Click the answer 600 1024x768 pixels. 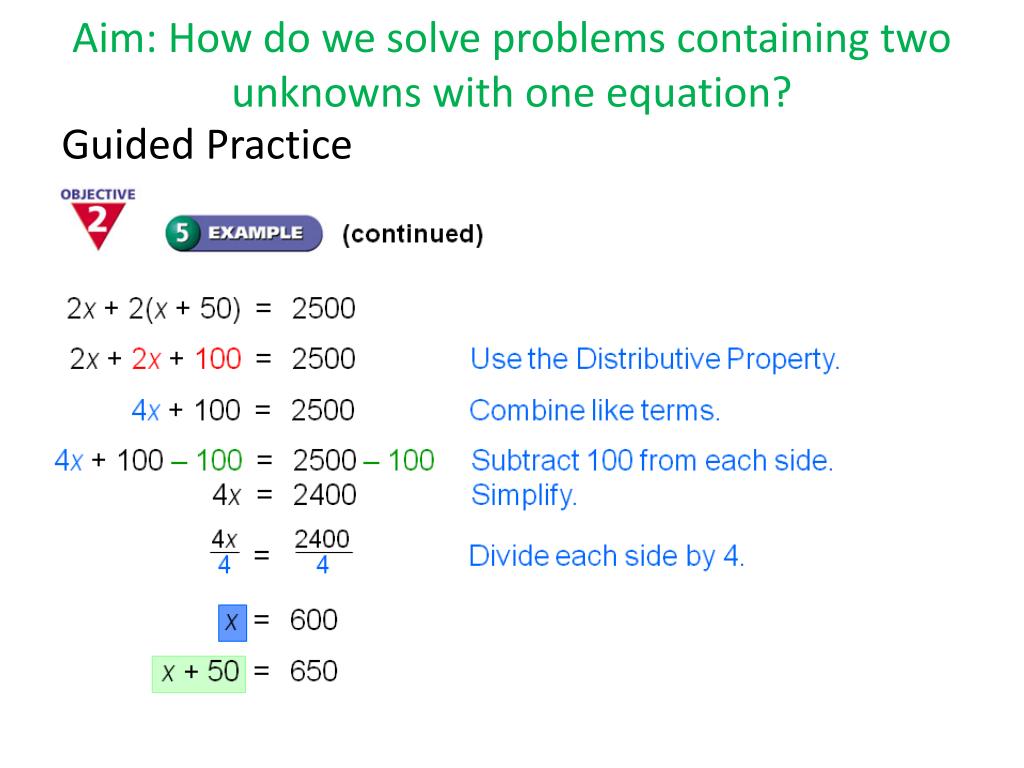point(313,620)
